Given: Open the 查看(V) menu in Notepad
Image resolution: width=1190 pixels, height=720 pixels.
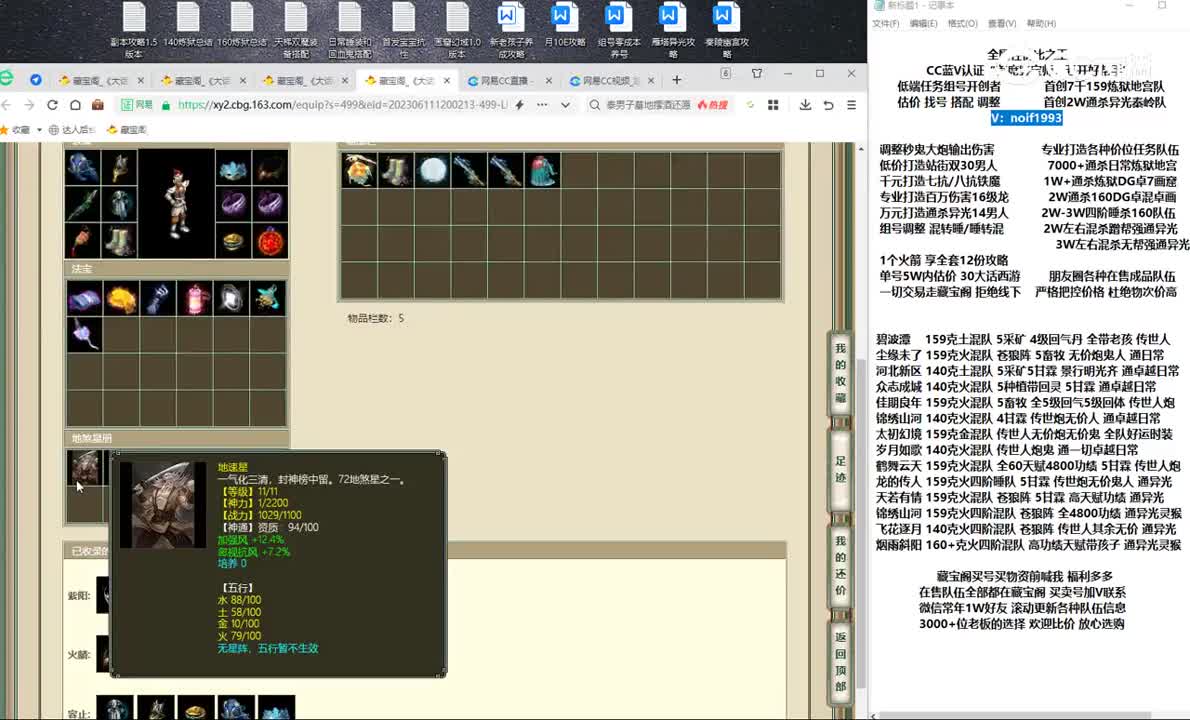Looking at the screenshot, I should (1001, 23).
